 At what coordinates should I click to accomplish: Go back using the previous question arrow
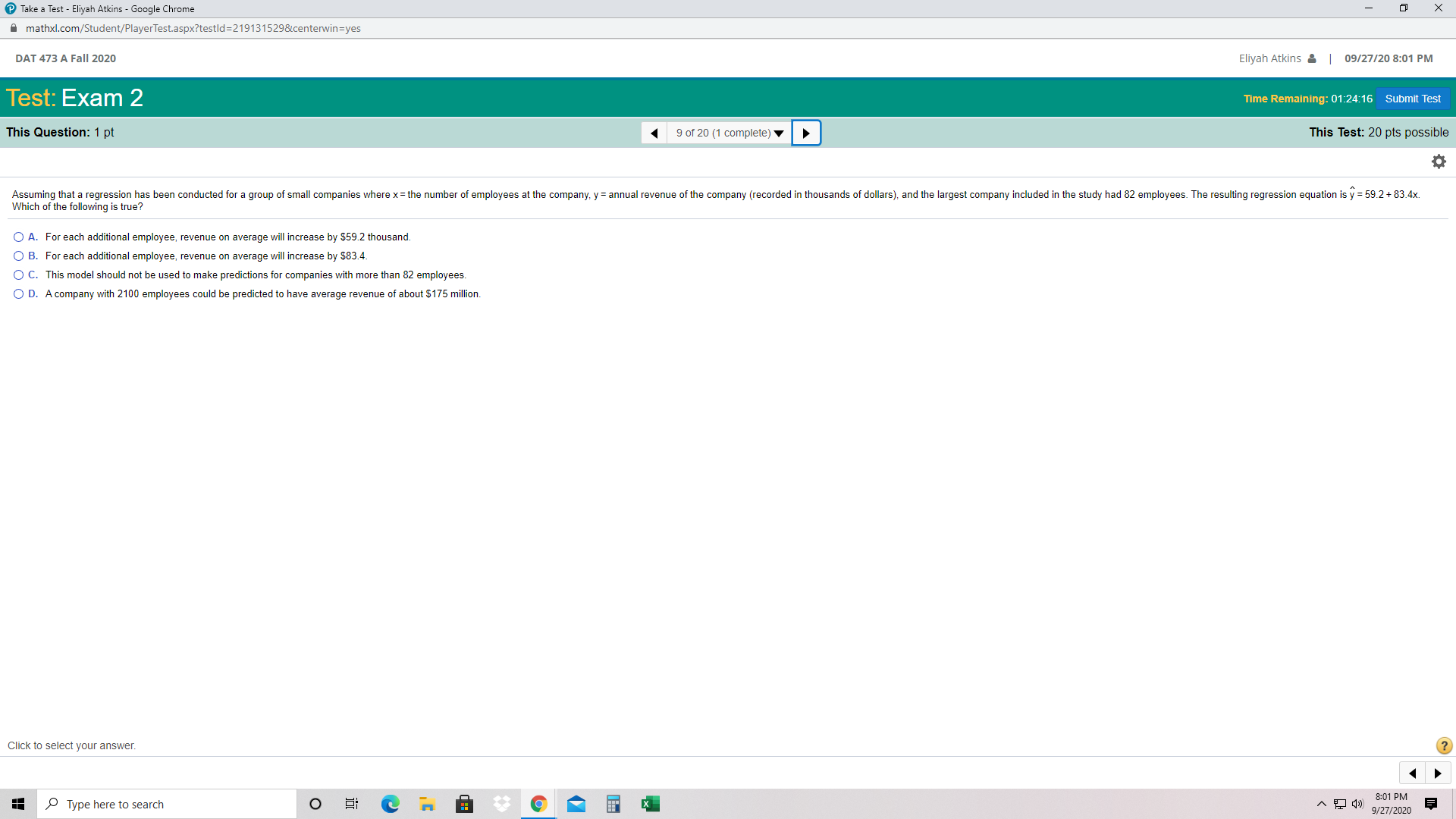point(654,133)
